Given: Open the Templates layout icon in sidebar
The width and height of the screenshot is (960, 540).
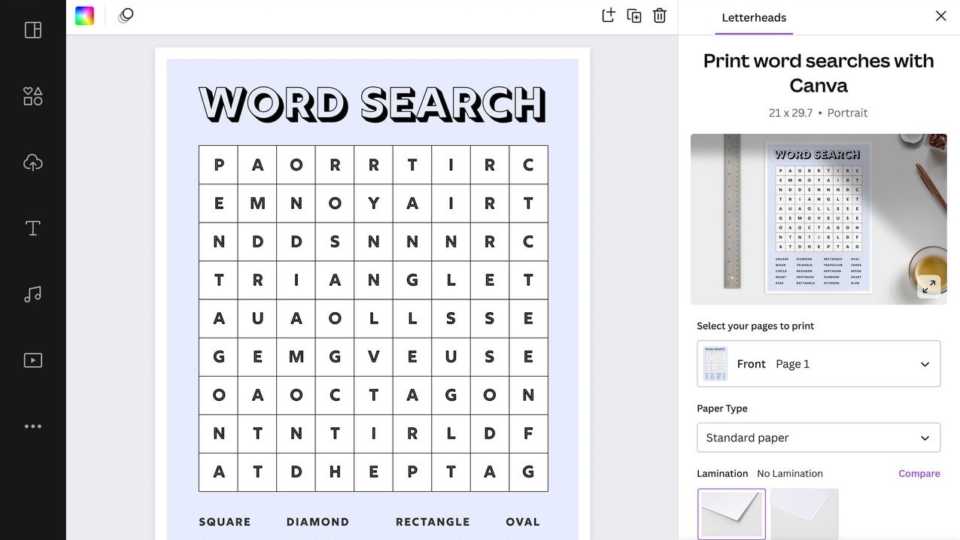Looking at the screenshot, I should click(x=33, y=30).
